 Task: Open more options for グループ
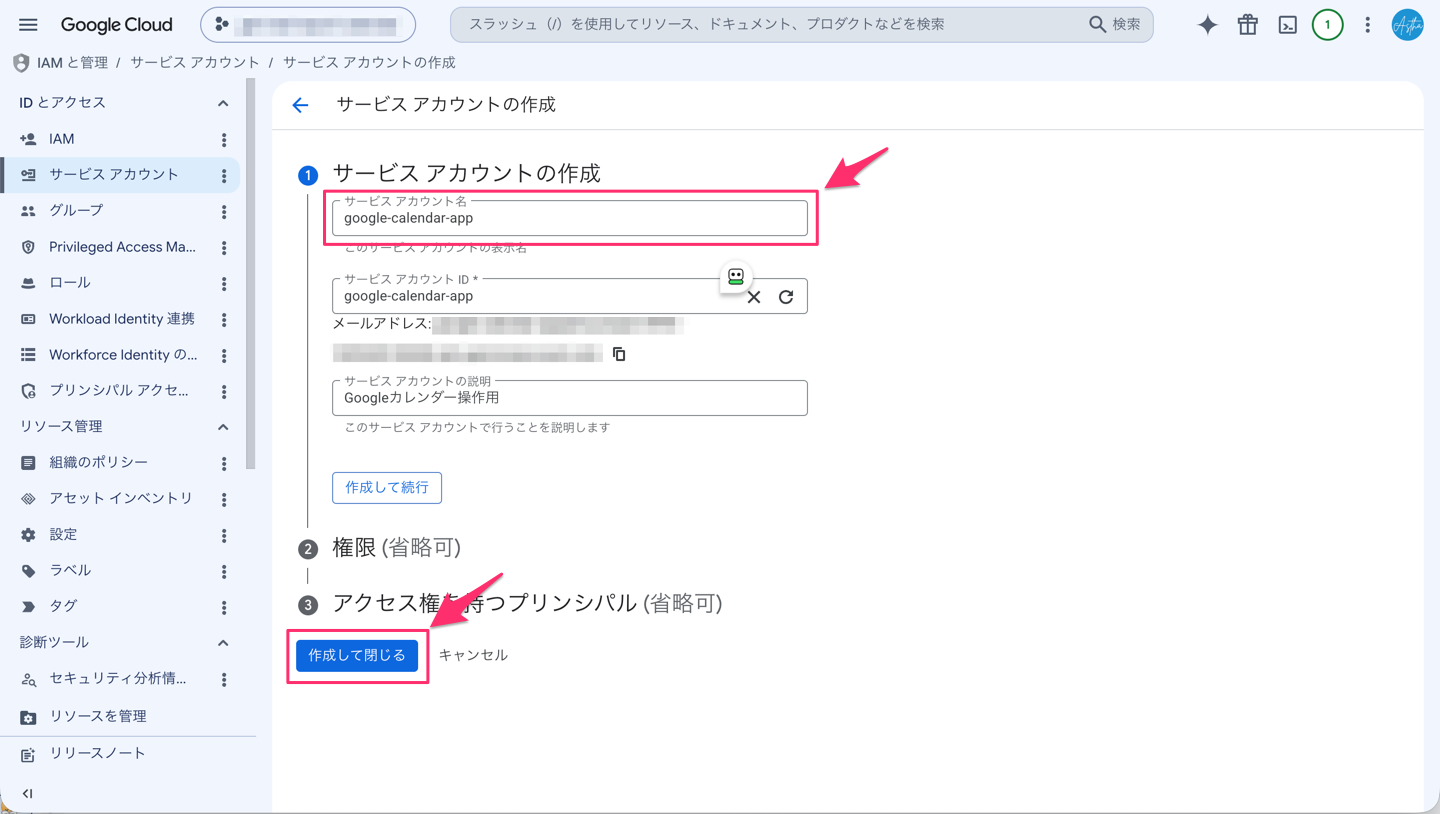tap(224, 212)
